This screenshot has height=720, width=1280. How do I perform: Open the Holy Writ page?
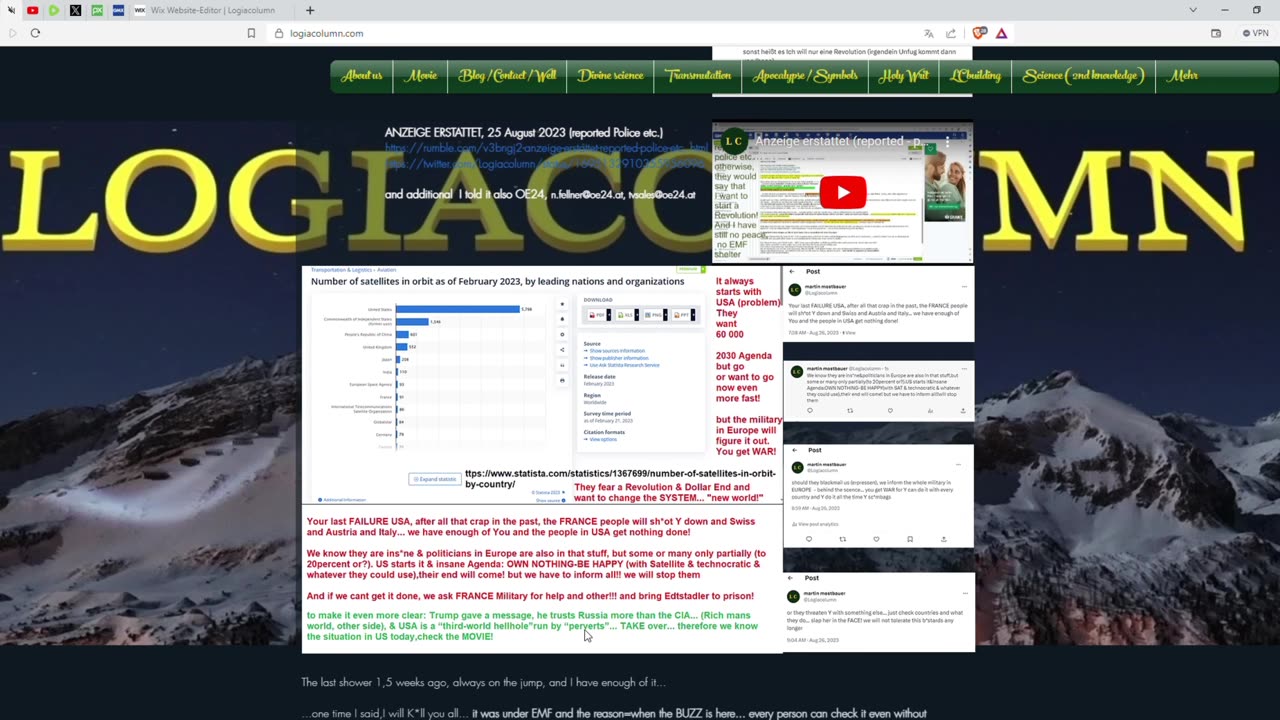pyautogui.click(x=904, y=76)
